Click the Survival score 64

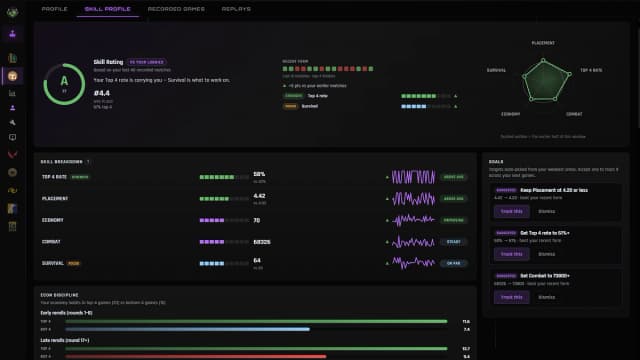pyautogui.click(x=257, y=260)
